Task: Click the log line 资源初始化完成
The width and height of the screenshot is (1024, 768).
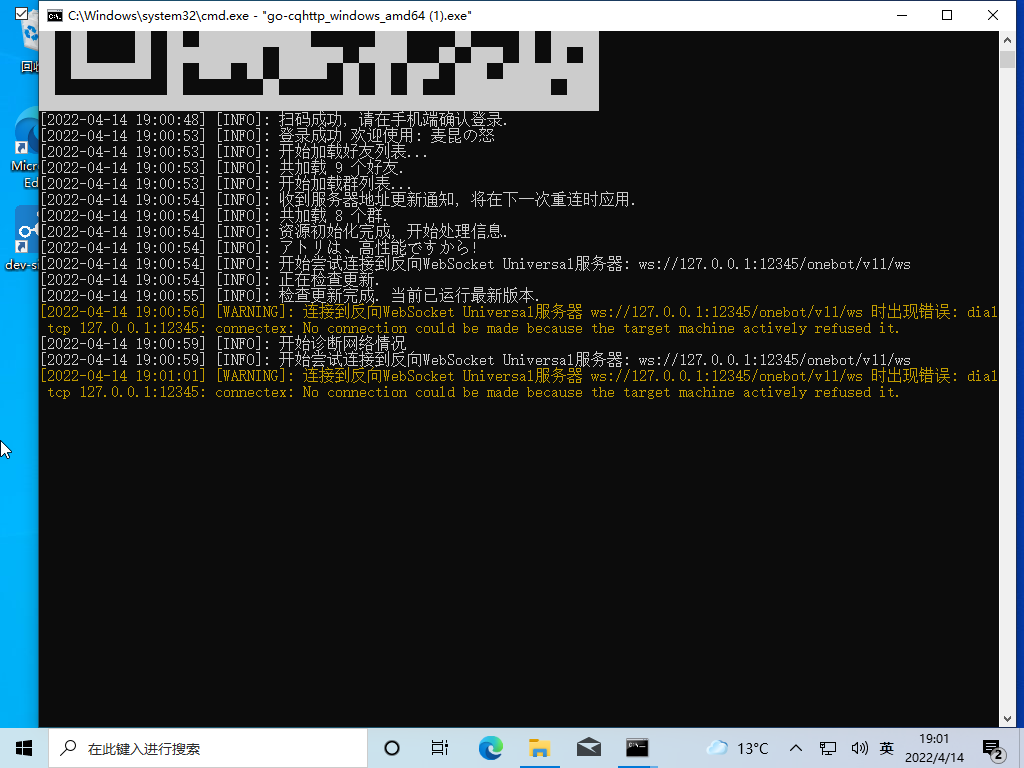Action: (x=274, y=232)
